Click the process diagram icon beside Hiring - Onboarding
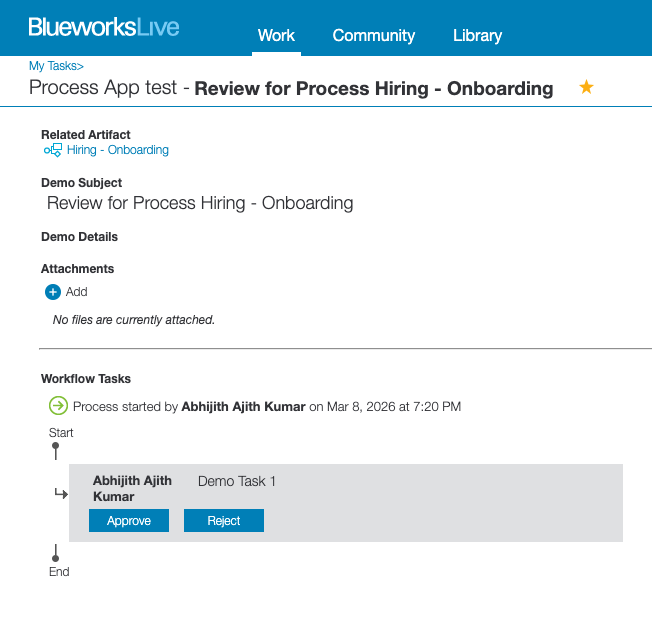The width and height of the screenshot is (652, 625). tap(53, 150)
